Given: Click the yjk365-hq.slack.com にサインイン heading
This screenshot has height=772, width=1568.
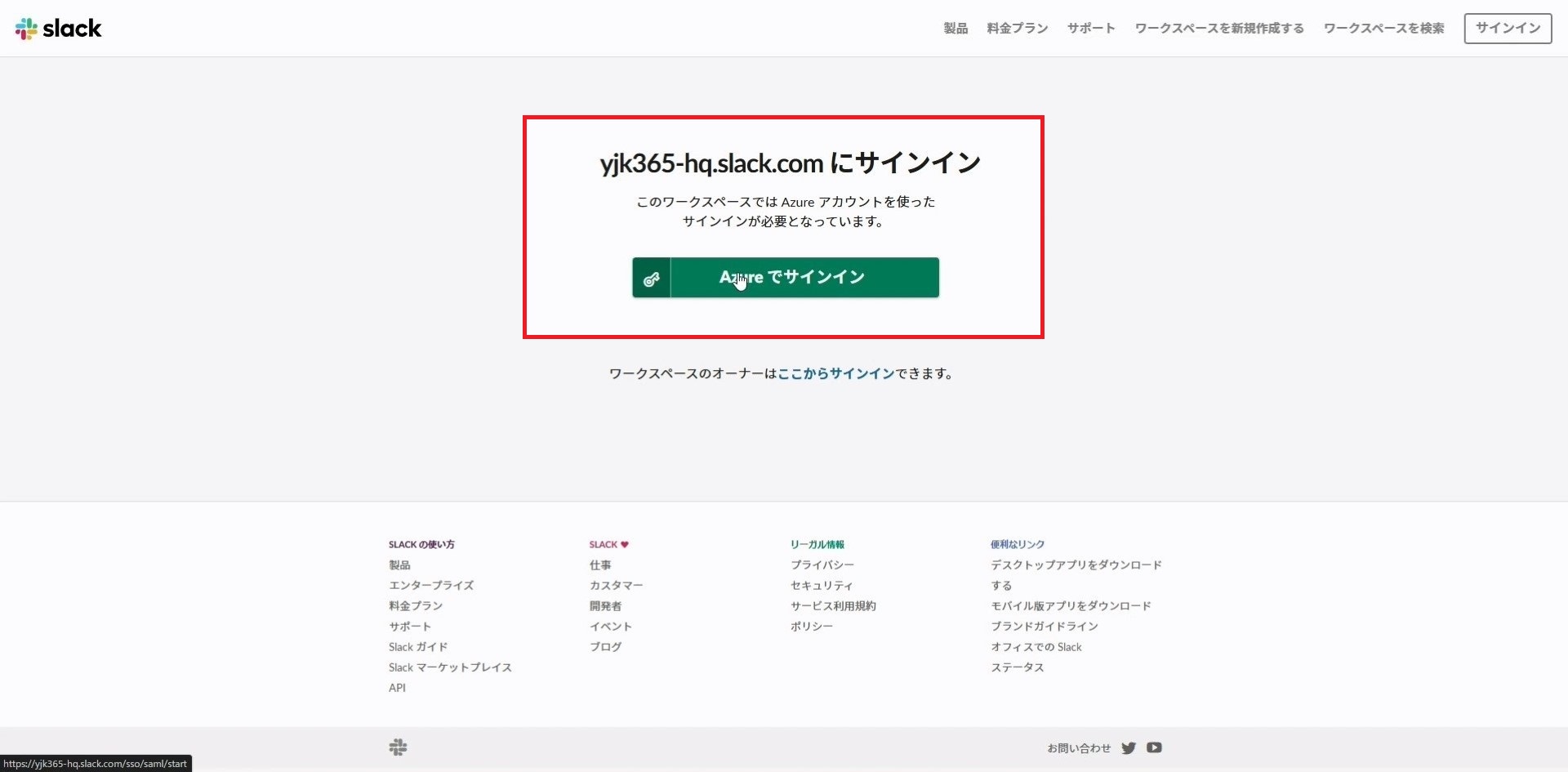Looking at the screenshot, I should [x=790, y=163].
